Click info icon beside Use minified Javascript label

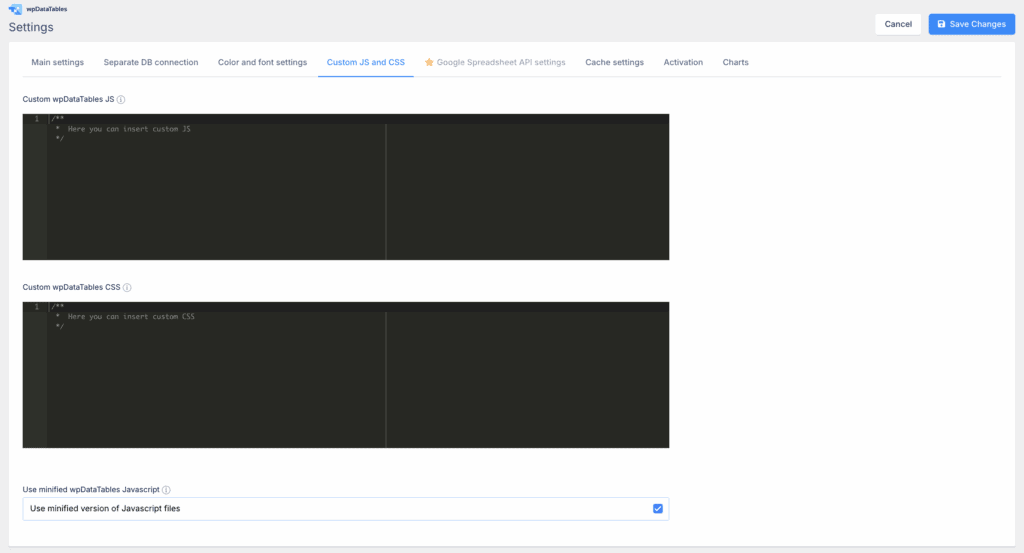[x=167, y=490]
